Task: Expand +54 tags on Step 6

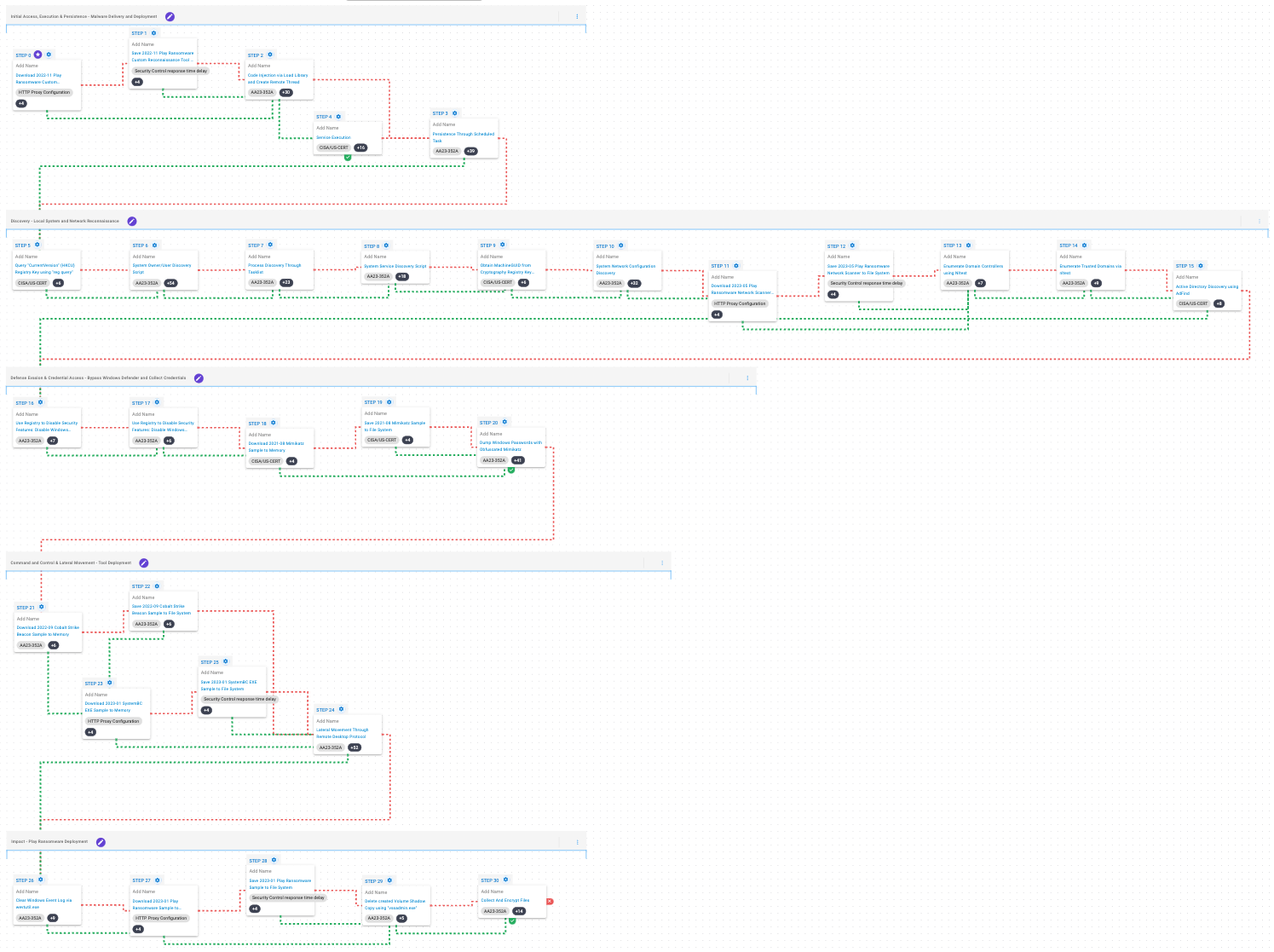Action: point(170,283)
